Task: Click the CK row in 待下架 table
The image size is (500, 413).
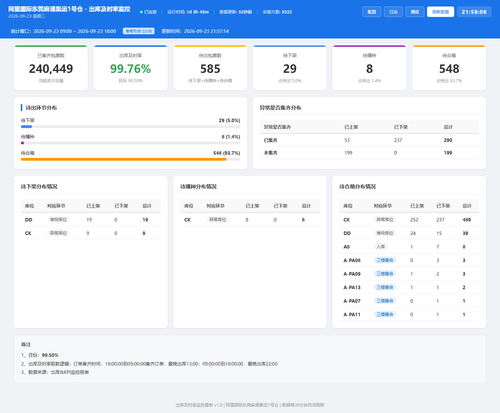Action: tap(91, 233)
